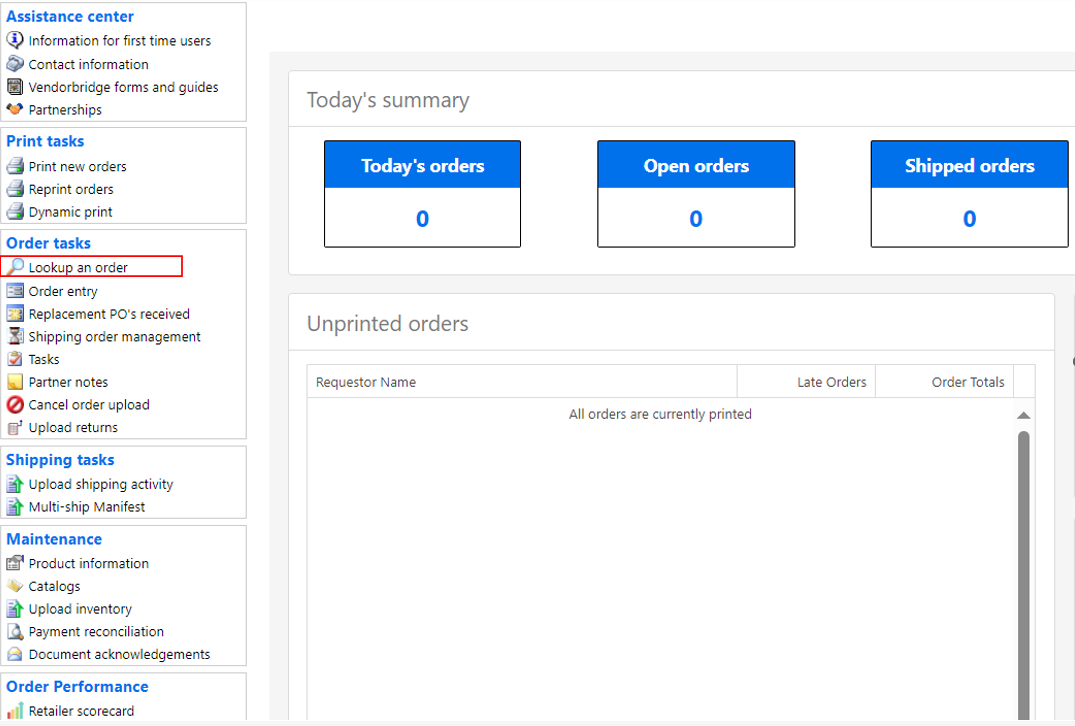Click the Document acknowledgements icon
This screenshot has width=1075, height=726.
[15, 654]
